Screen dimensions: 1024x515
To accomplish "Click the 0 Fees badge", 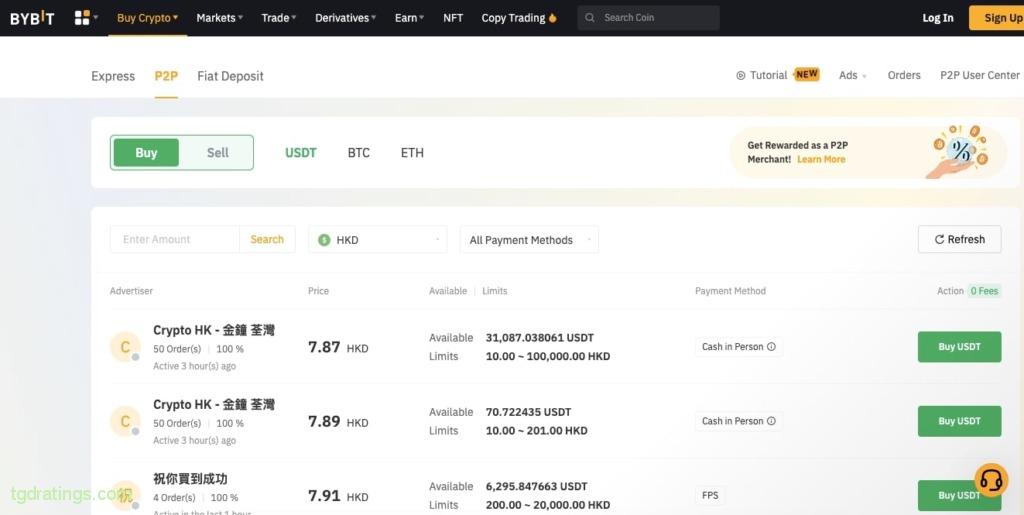I will tap(984, 291).
